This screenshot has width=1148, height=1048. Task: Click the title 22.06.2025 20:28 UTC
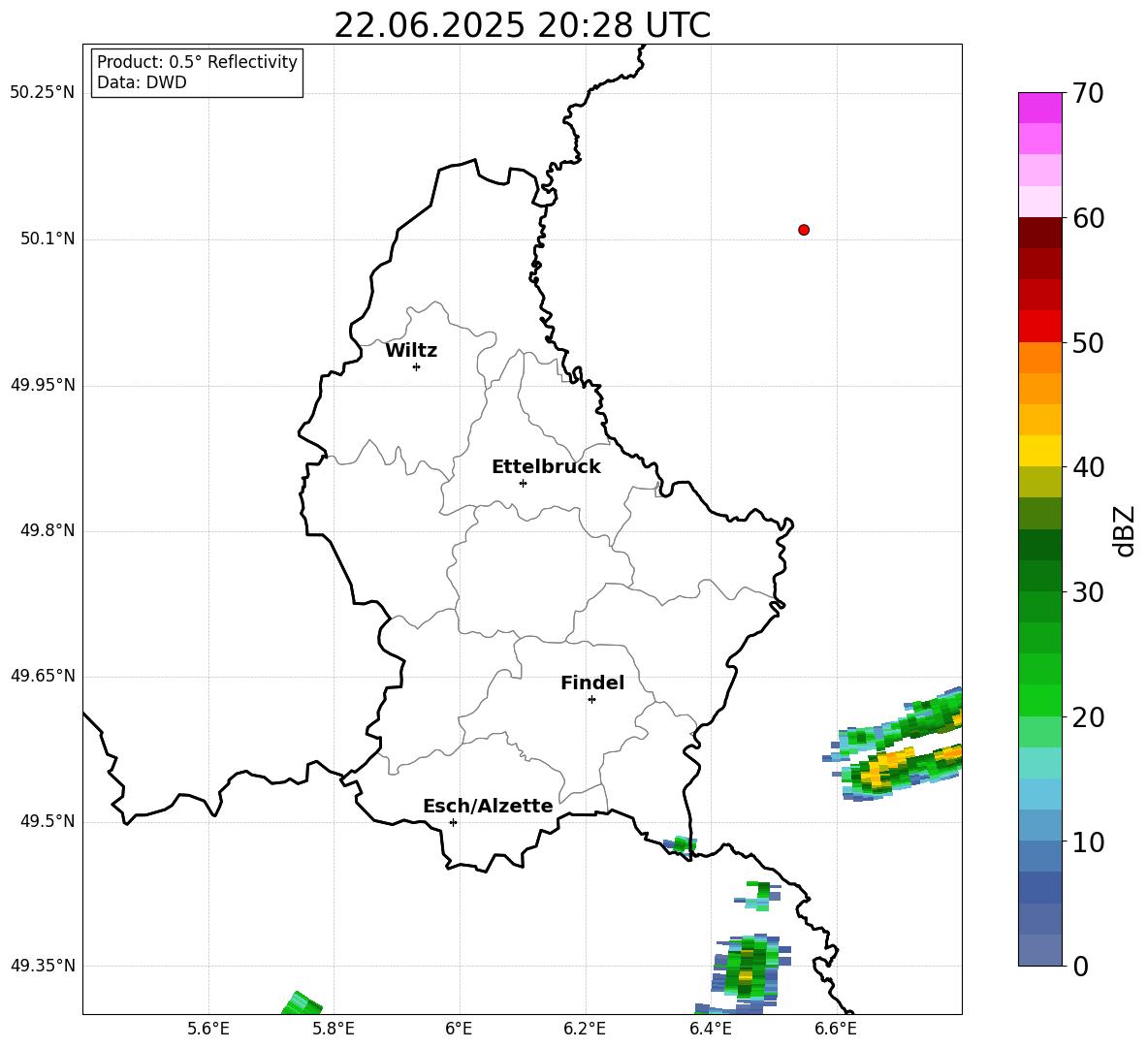(x=522, y=25)
